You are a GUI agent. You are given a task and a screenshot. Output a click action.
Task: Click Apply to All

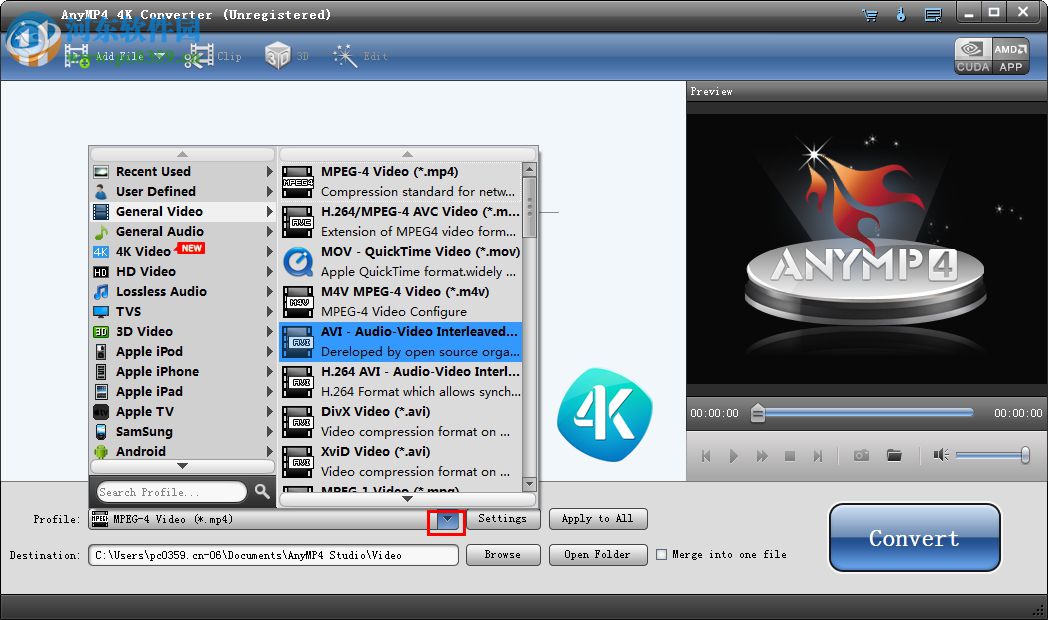(x=597, y=518)
